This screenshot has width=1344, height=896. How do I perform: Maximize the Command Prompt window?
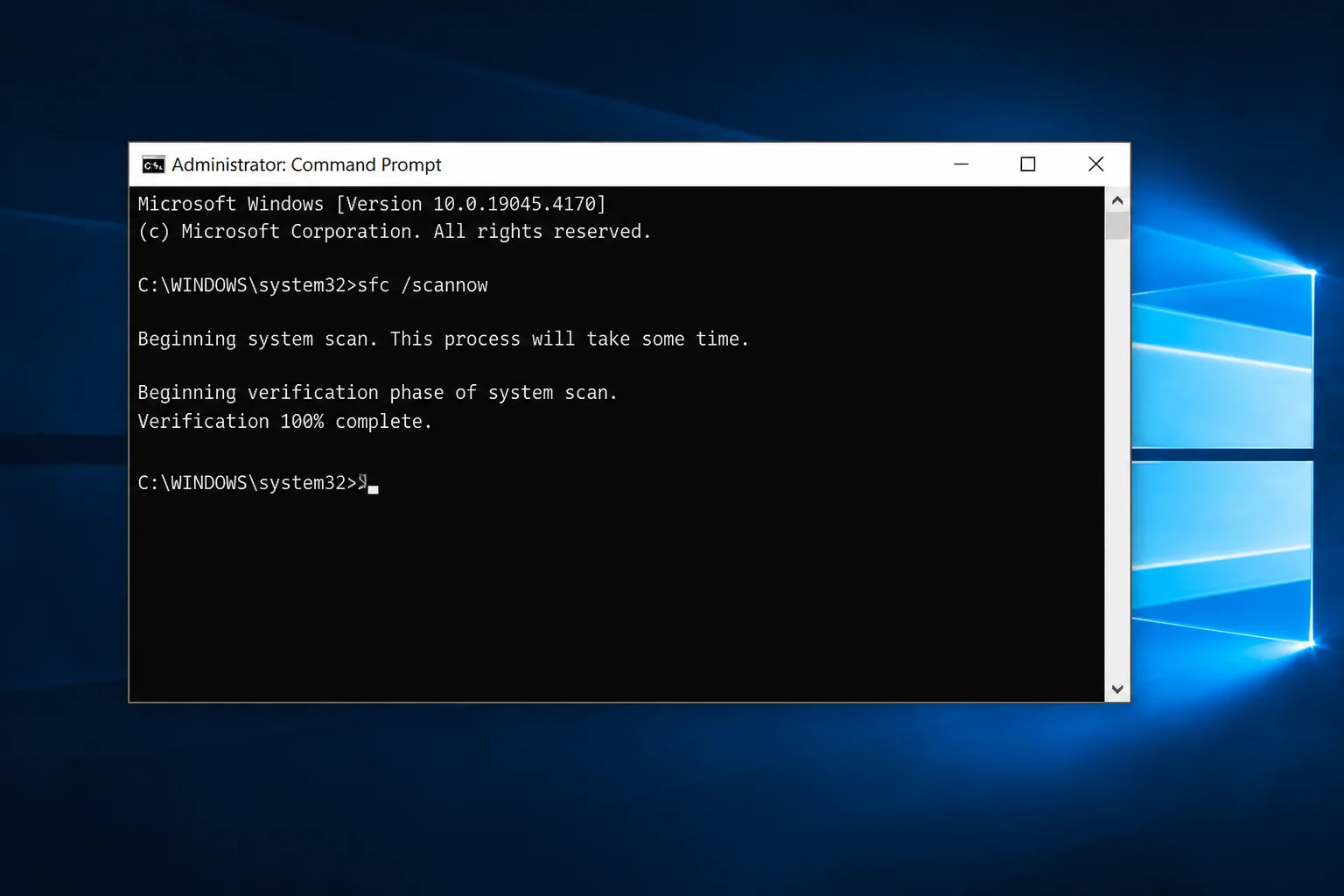coord(1028,164)
